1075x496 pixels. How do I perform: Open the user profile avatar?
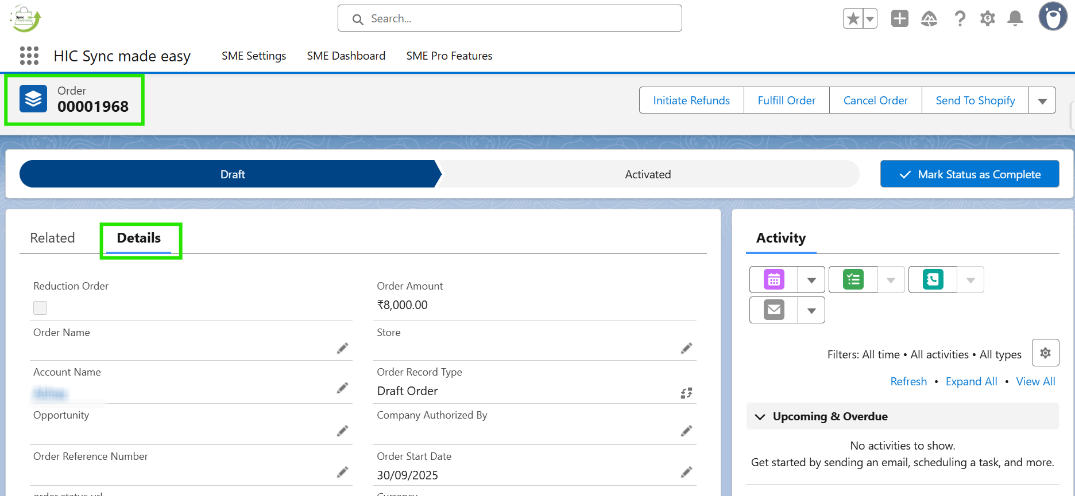pyautogui.click(x=1052, y=17)
